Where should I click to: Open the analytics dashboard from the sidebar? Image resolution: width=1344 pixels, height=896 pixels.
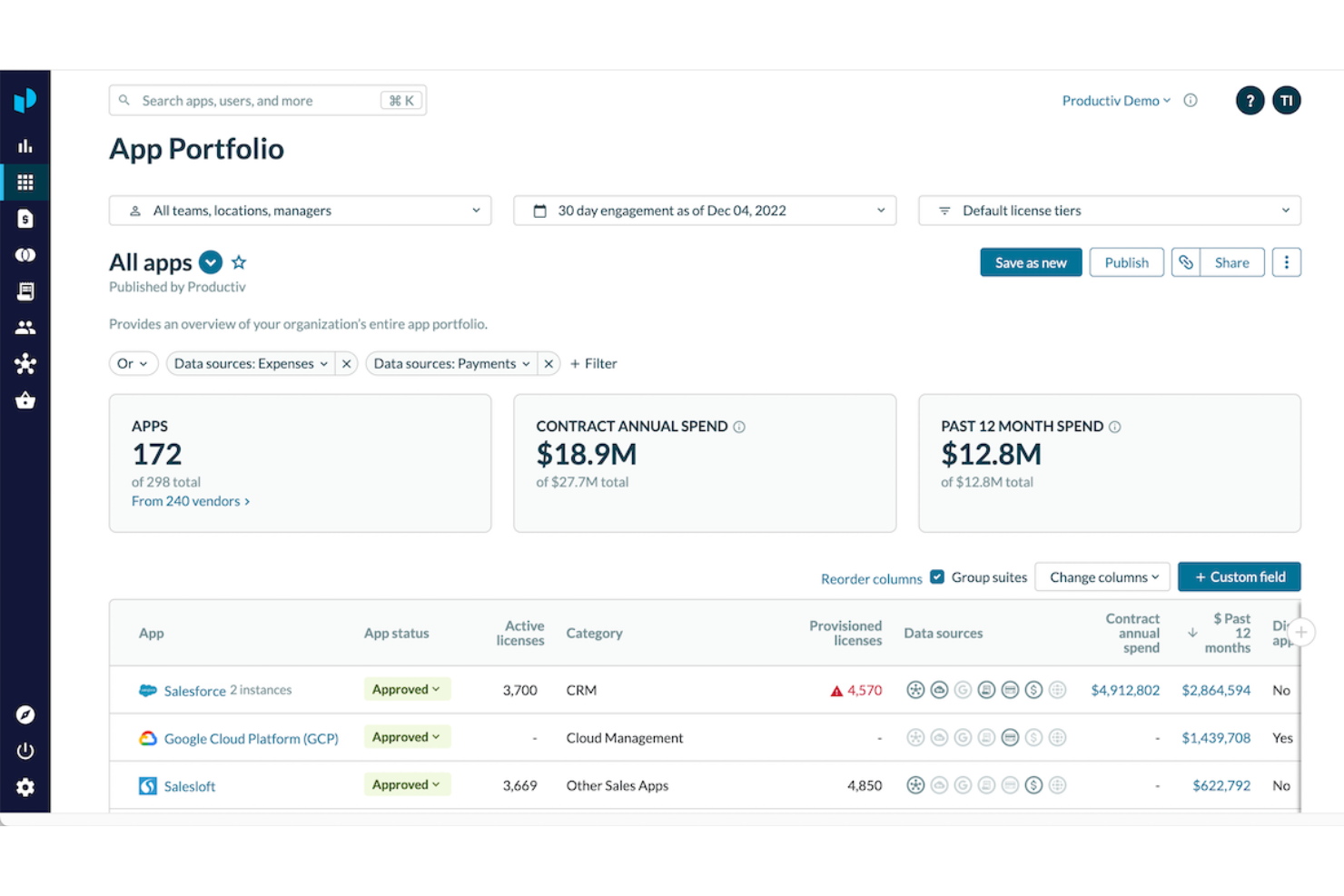[x=25, y=145]
